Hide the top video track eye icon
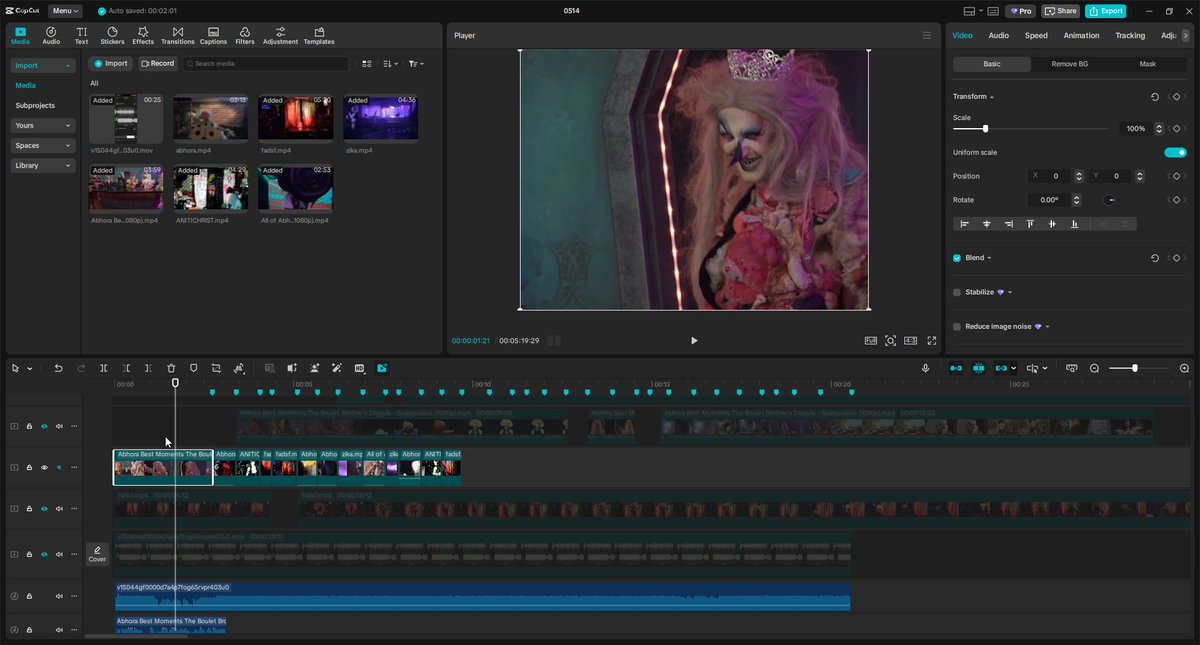 point(44,426)
